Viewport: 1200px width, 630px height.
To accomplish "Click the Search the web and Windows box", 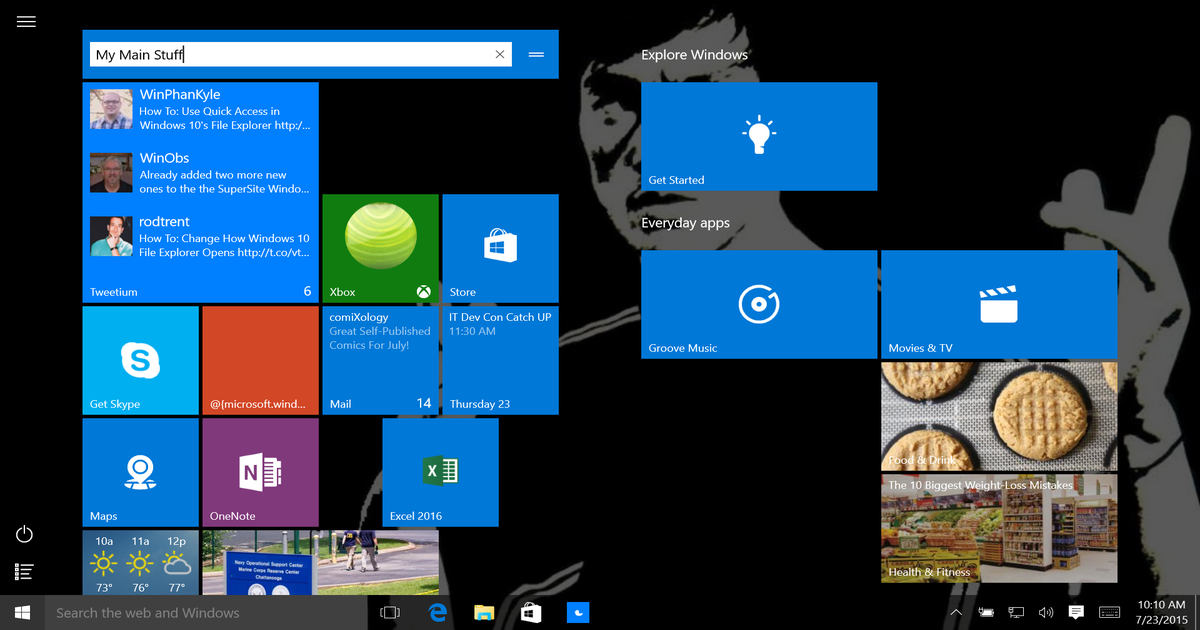I will coord(200,612).
